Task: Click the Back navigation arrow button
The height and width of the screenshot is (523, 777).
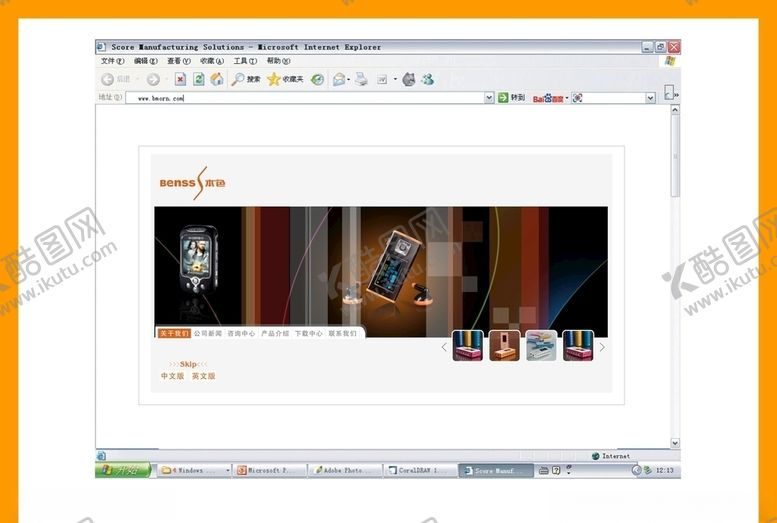Action: [x=108, y=79]
